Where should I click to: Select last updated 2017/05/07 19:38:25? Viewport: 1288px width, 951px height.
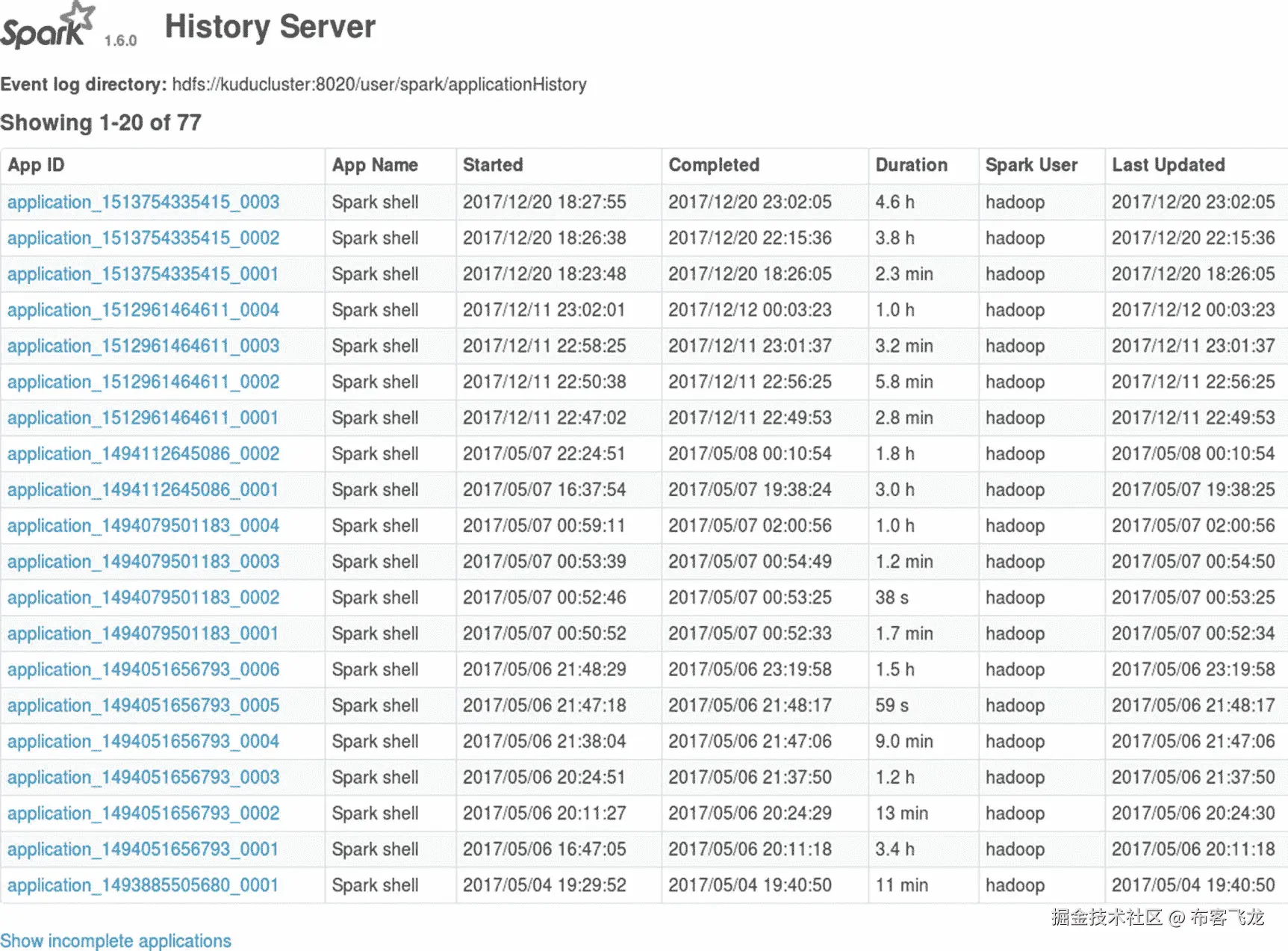click(x=1193, y=489)
